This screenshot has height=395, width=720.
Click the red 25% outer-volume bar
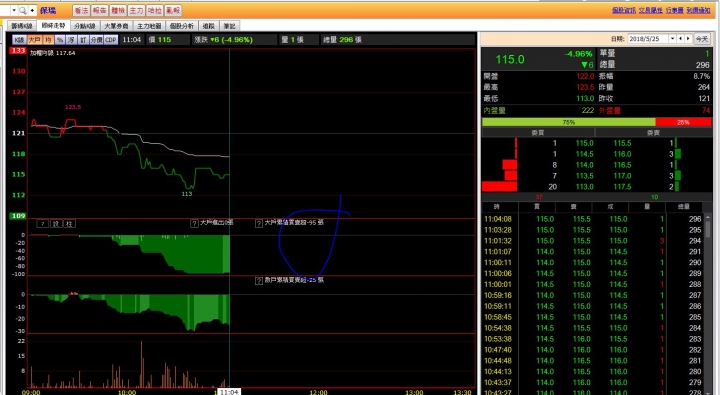coord(683,122)
